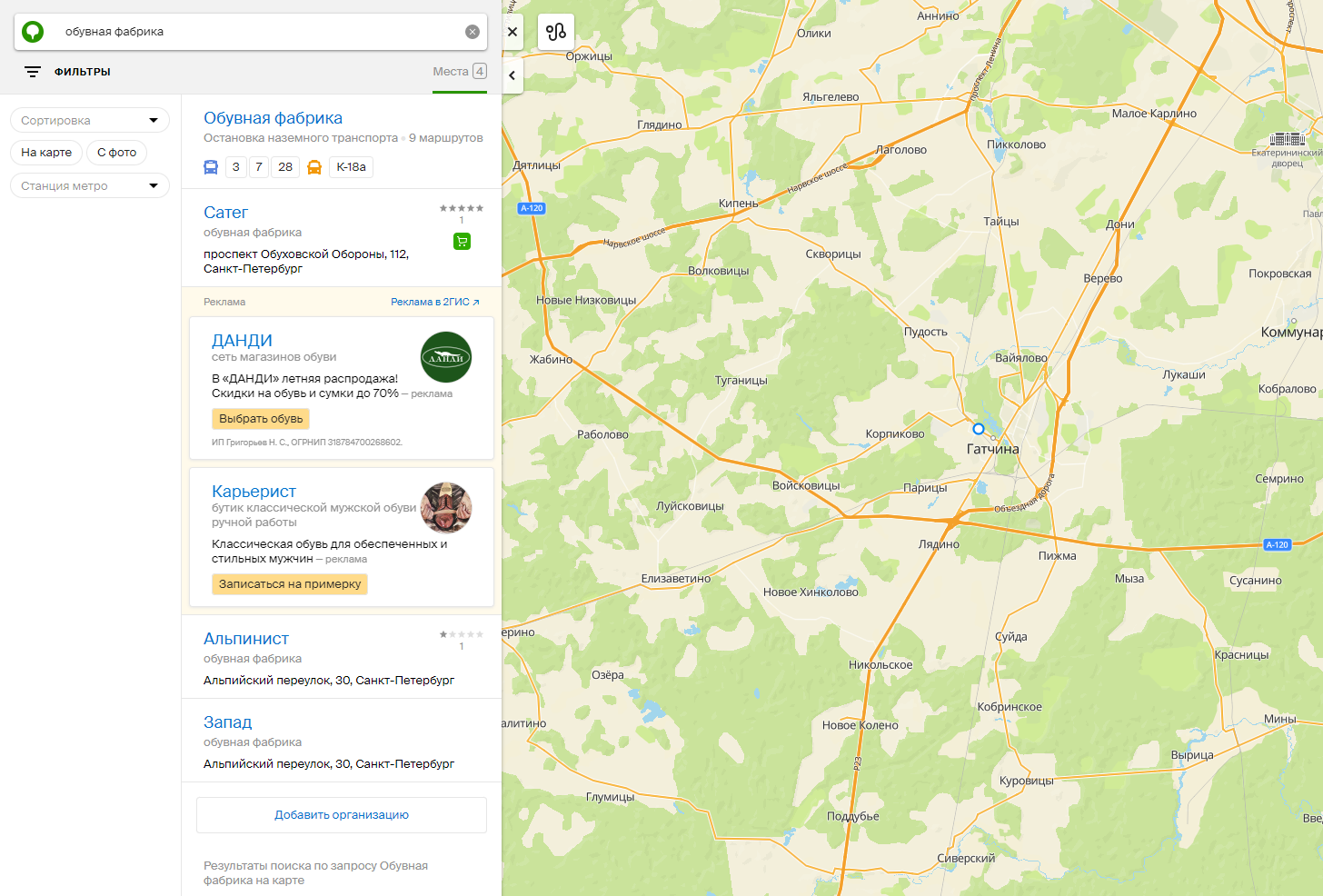This screenshot has height=896, width=1323.
Task: Click the Сиверский label on the map
Action: tap(966, 859)
